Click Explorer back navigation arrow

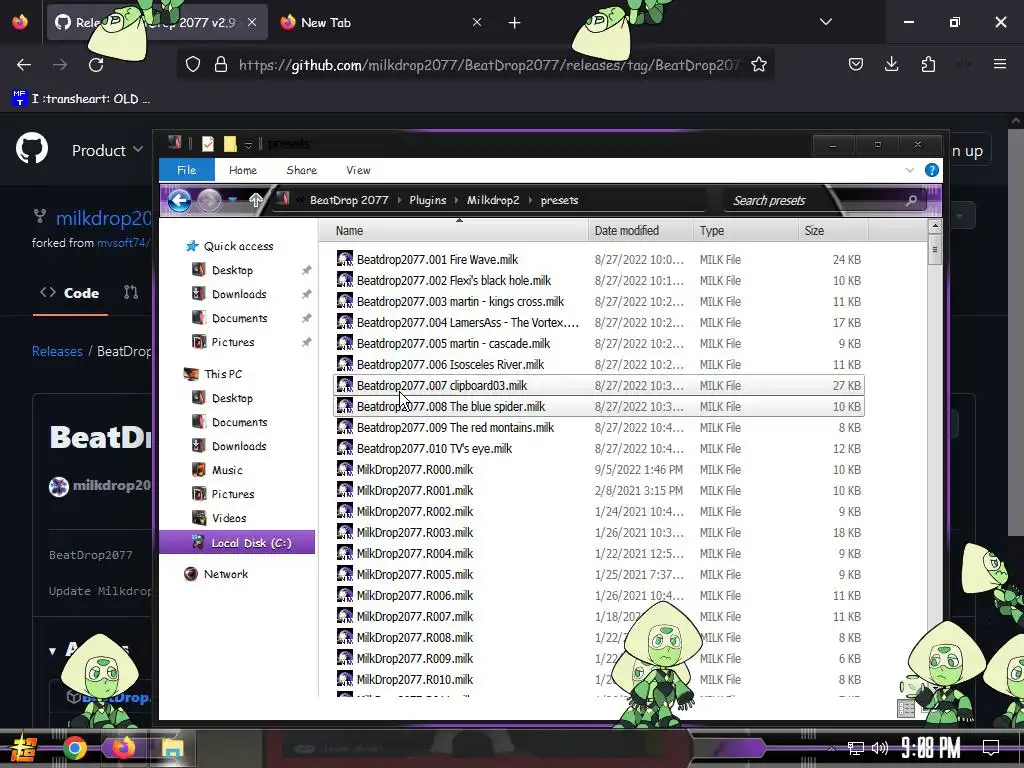click(179, 200)
